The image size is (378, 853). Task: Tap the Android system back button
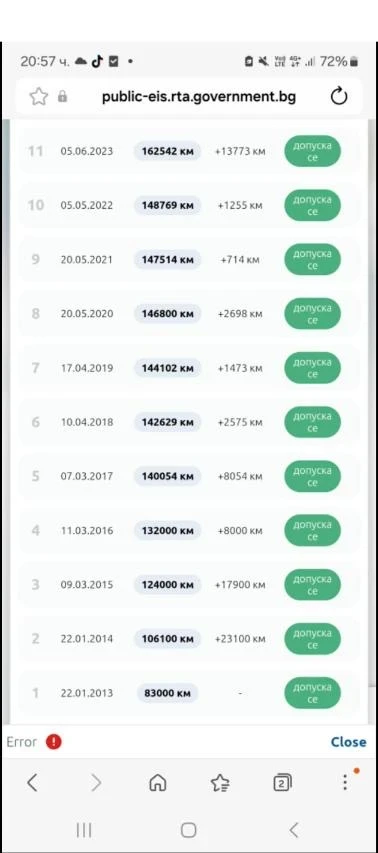click(x=294, y=830)
